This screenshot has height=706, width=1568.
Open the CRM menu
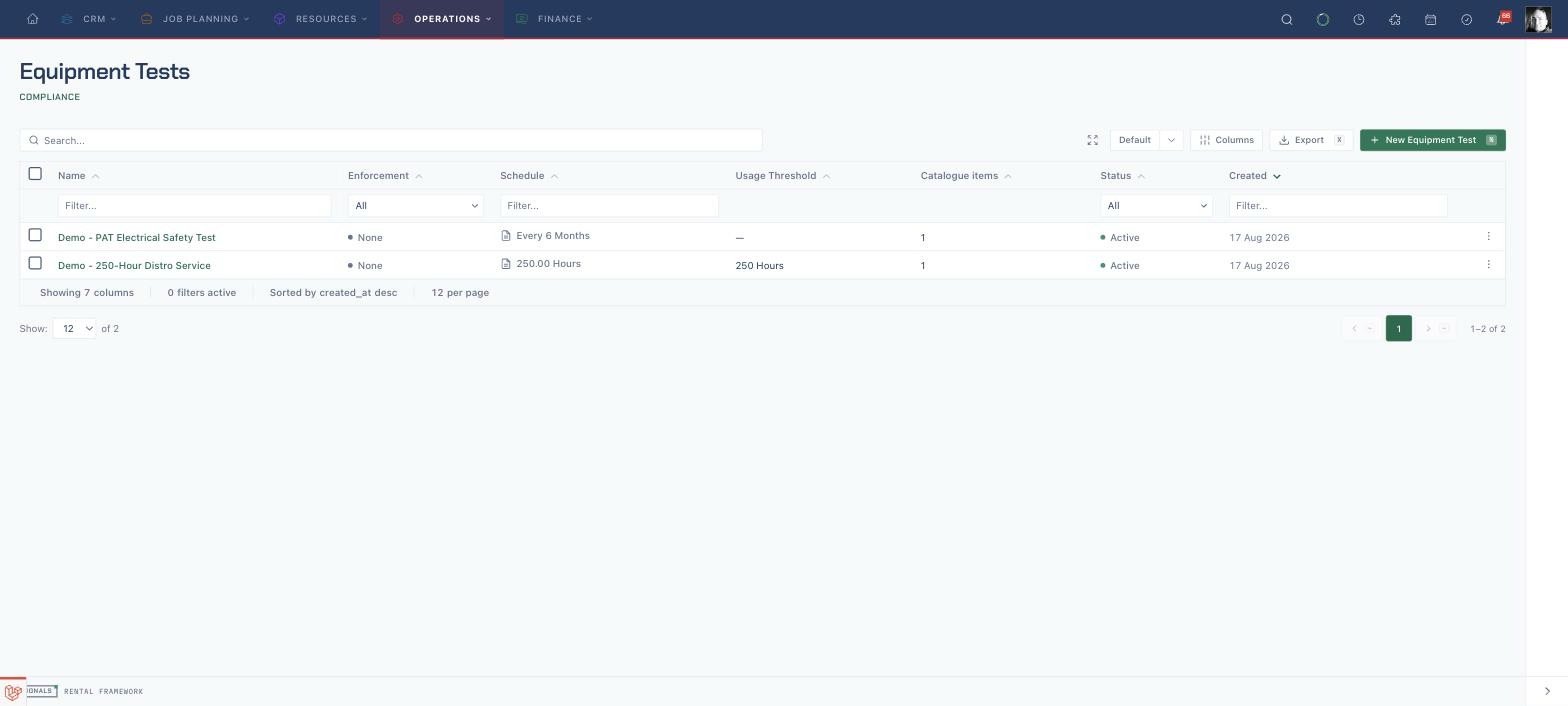(x=89, y=19)
